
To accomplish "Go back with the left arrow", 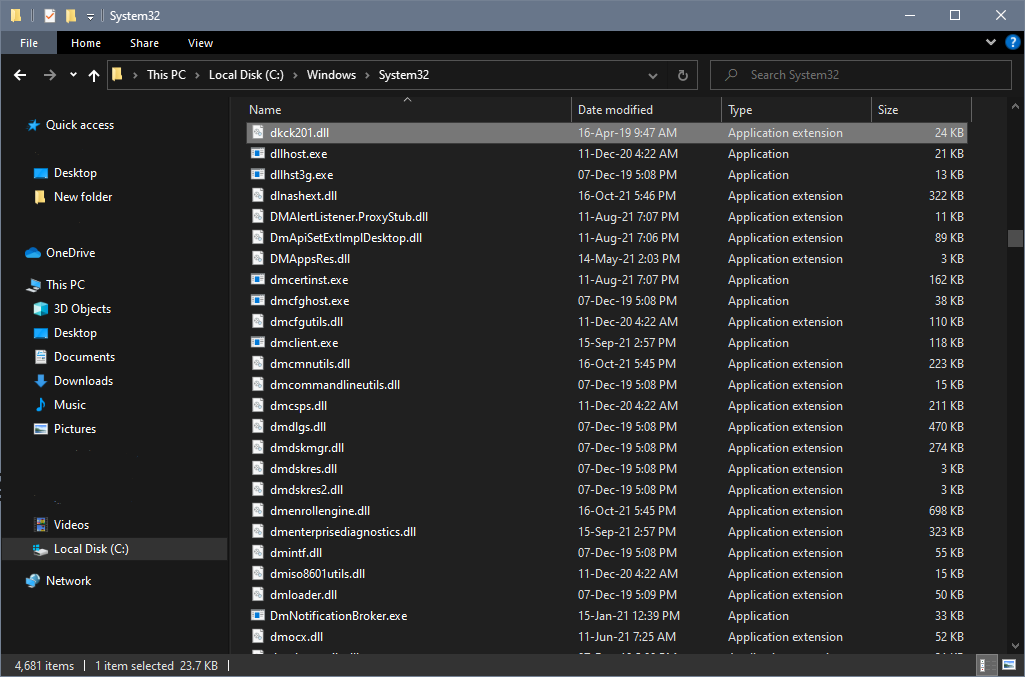I will coord(20,75).
